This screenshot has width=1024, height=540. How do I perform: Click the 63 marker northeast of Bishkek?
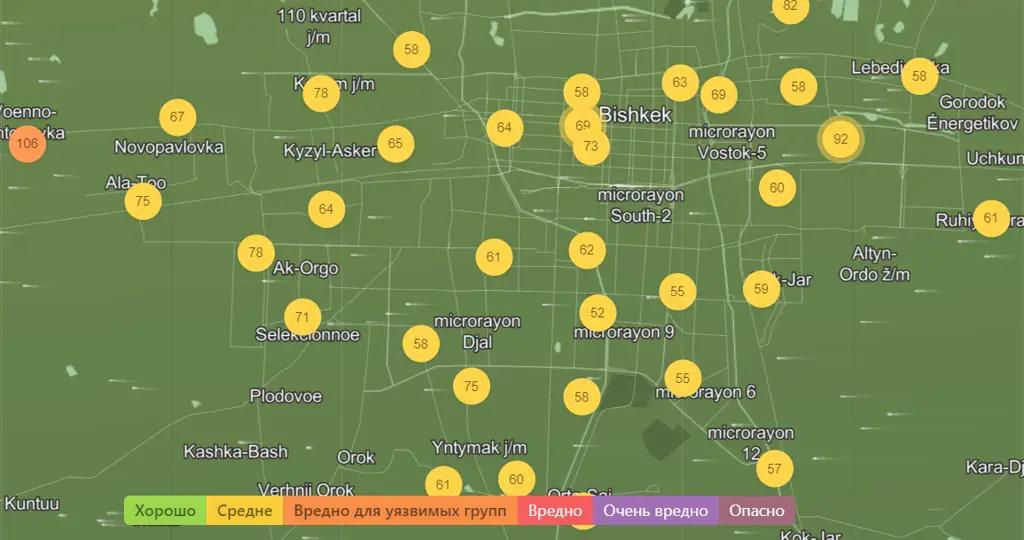click(x=680, y=83)
